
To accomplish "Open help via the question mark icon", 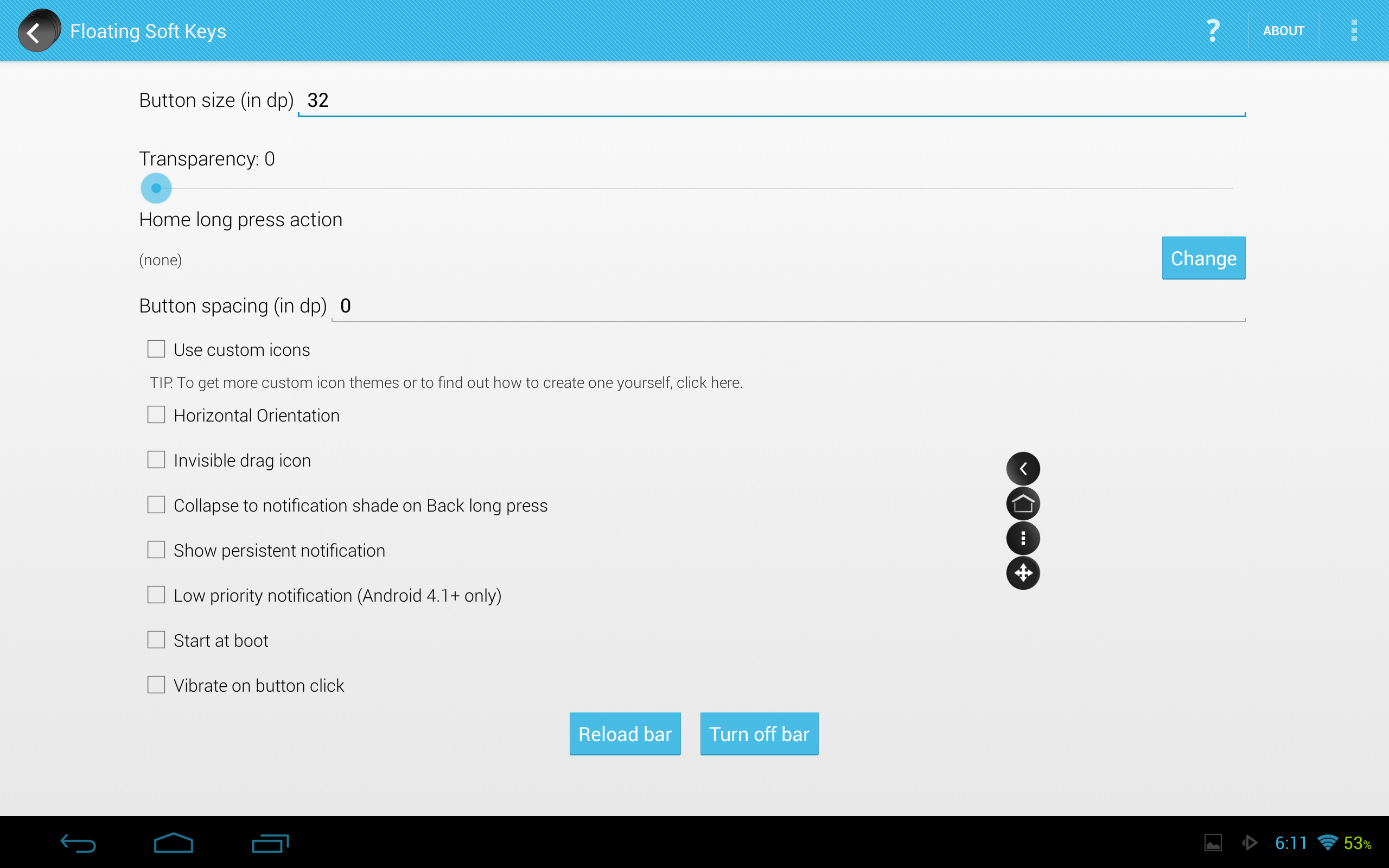I will [1212, 30].
